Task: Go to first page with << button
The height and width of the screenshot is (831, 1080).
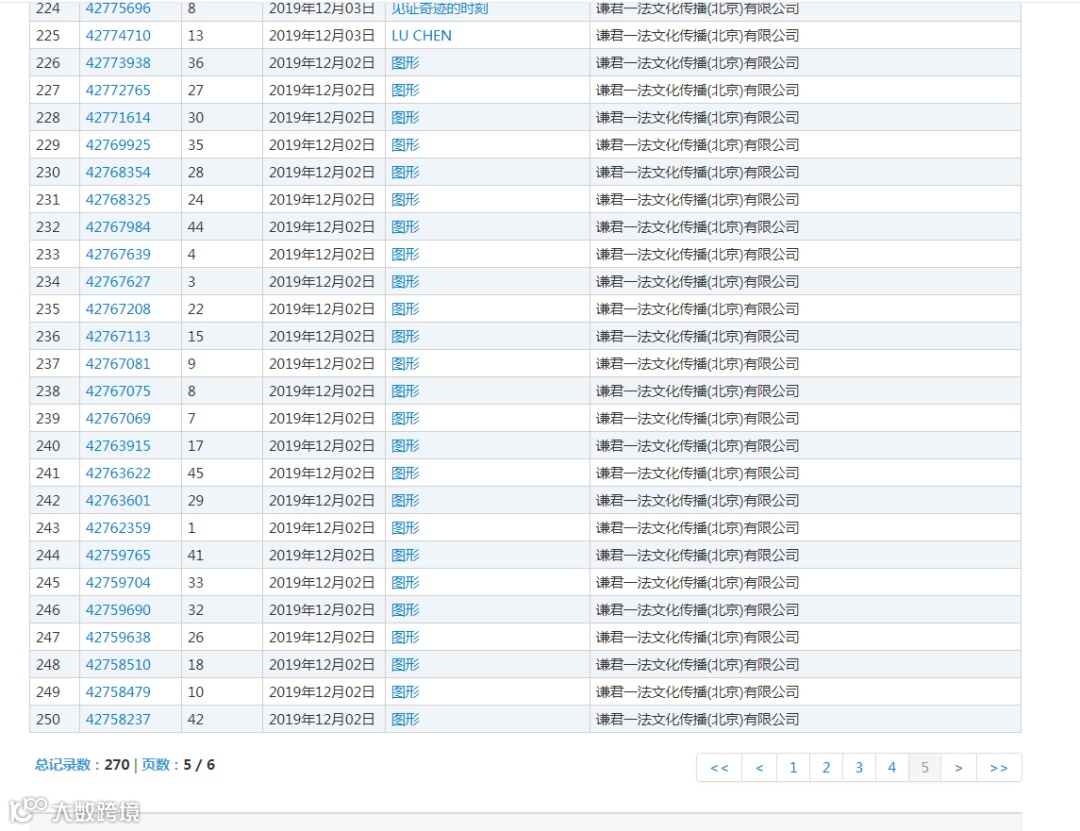Action: click(x=719, y=768)
